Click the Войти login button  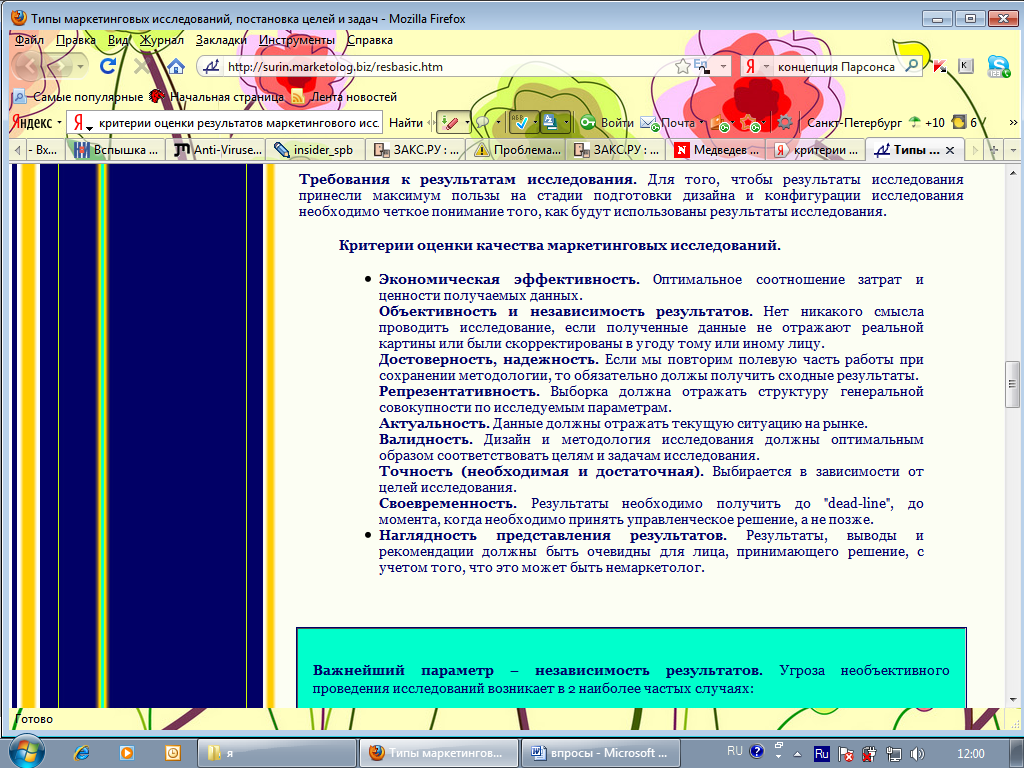tap(607, 122)
